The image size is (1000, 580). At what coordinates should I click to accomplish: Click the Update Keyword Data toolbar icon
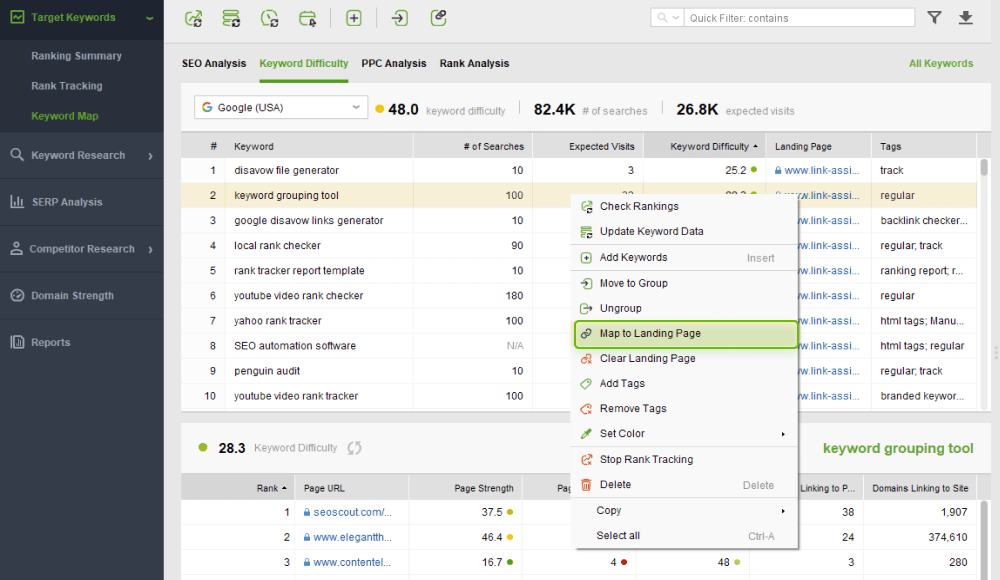(x=231, y=18)
